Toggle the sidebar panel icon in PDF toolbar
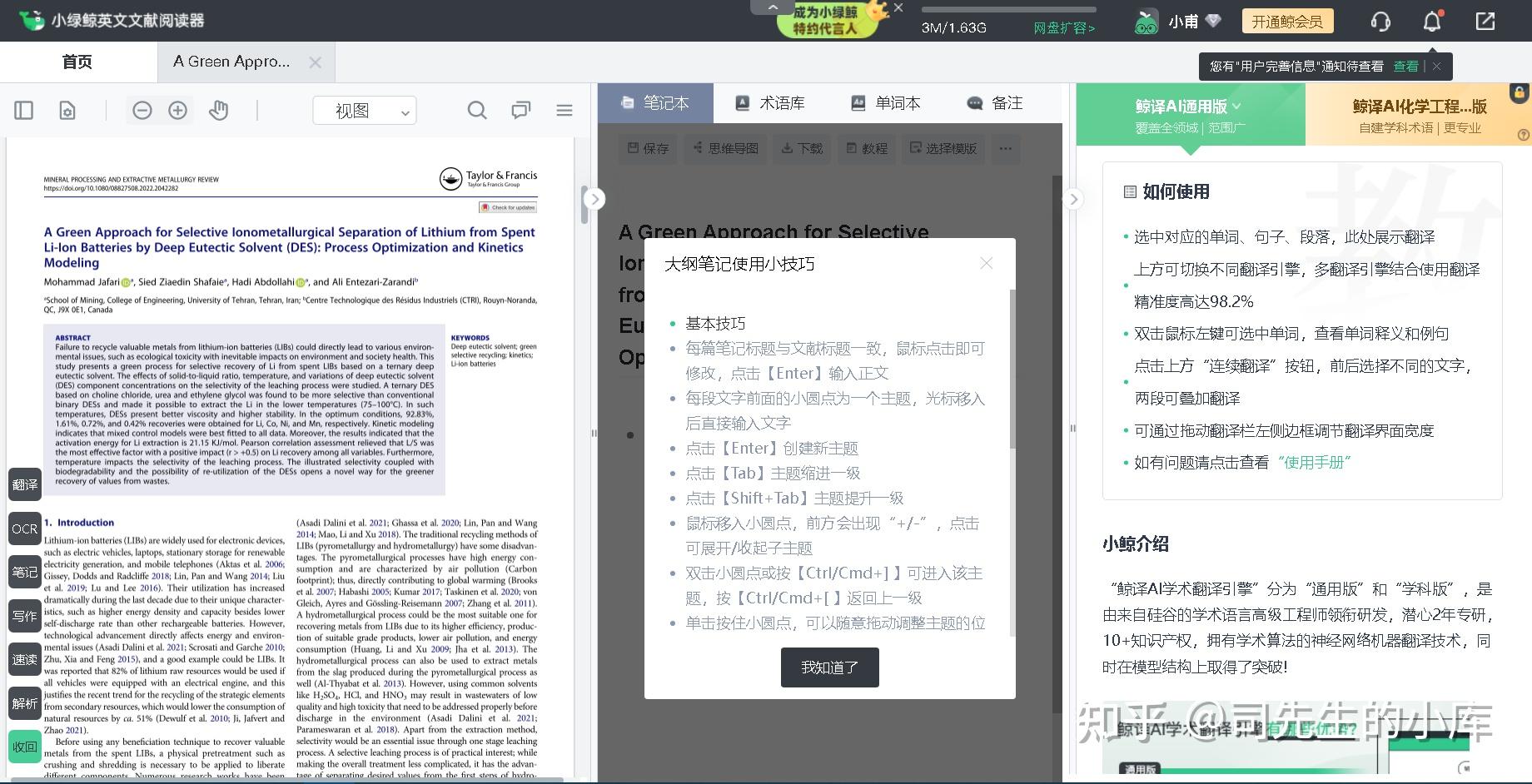This screenshot has width=1532, height=784. (24, 110)
